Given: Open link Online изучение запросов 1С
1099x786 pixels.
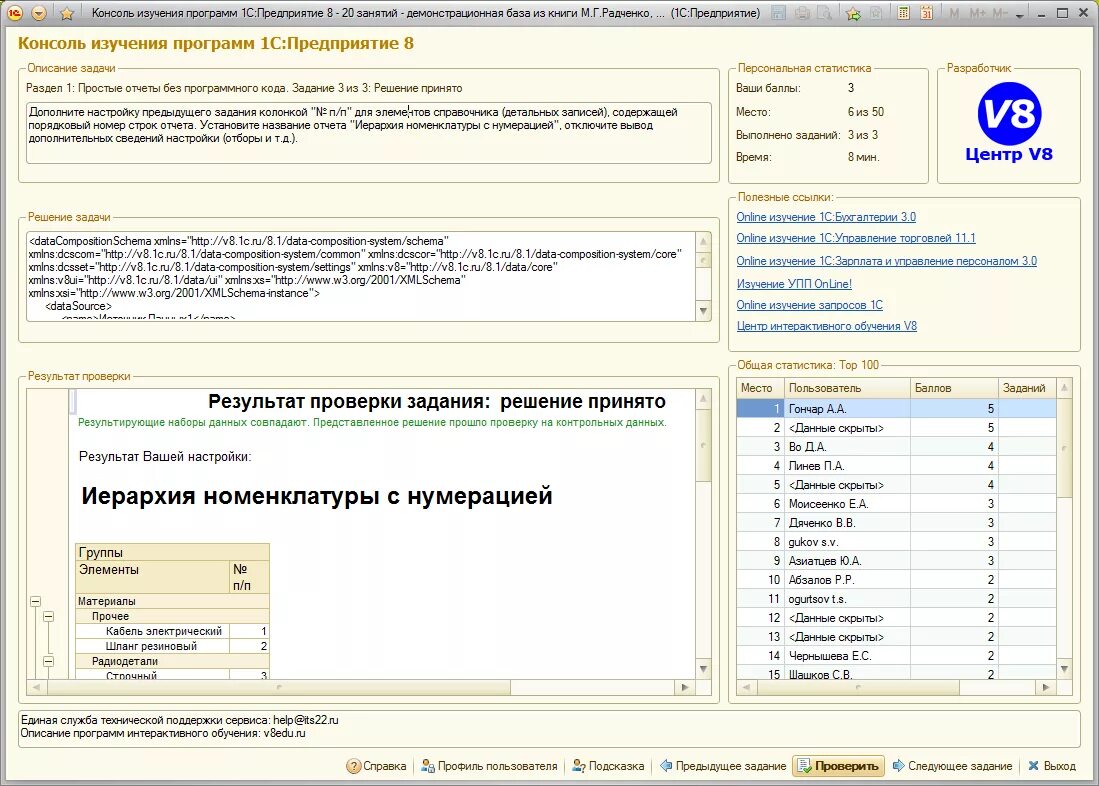Looking at the screenshot, I should click(810, 305).
